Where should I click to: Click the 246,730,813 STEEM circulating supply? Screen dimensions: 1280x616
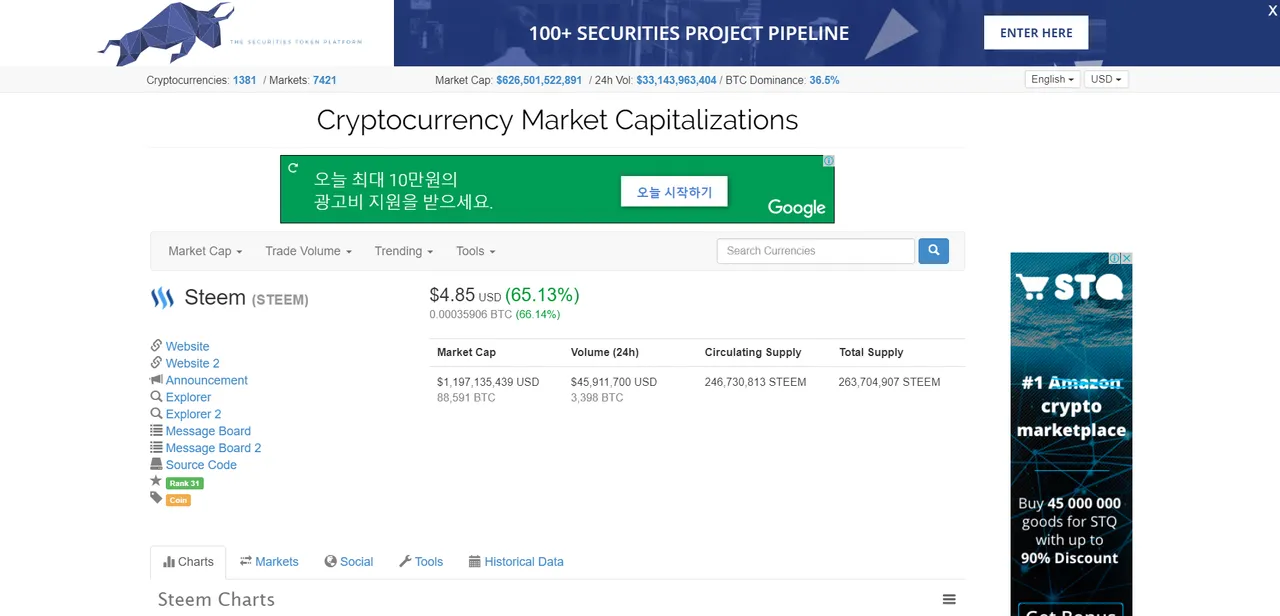click(755, 382)
